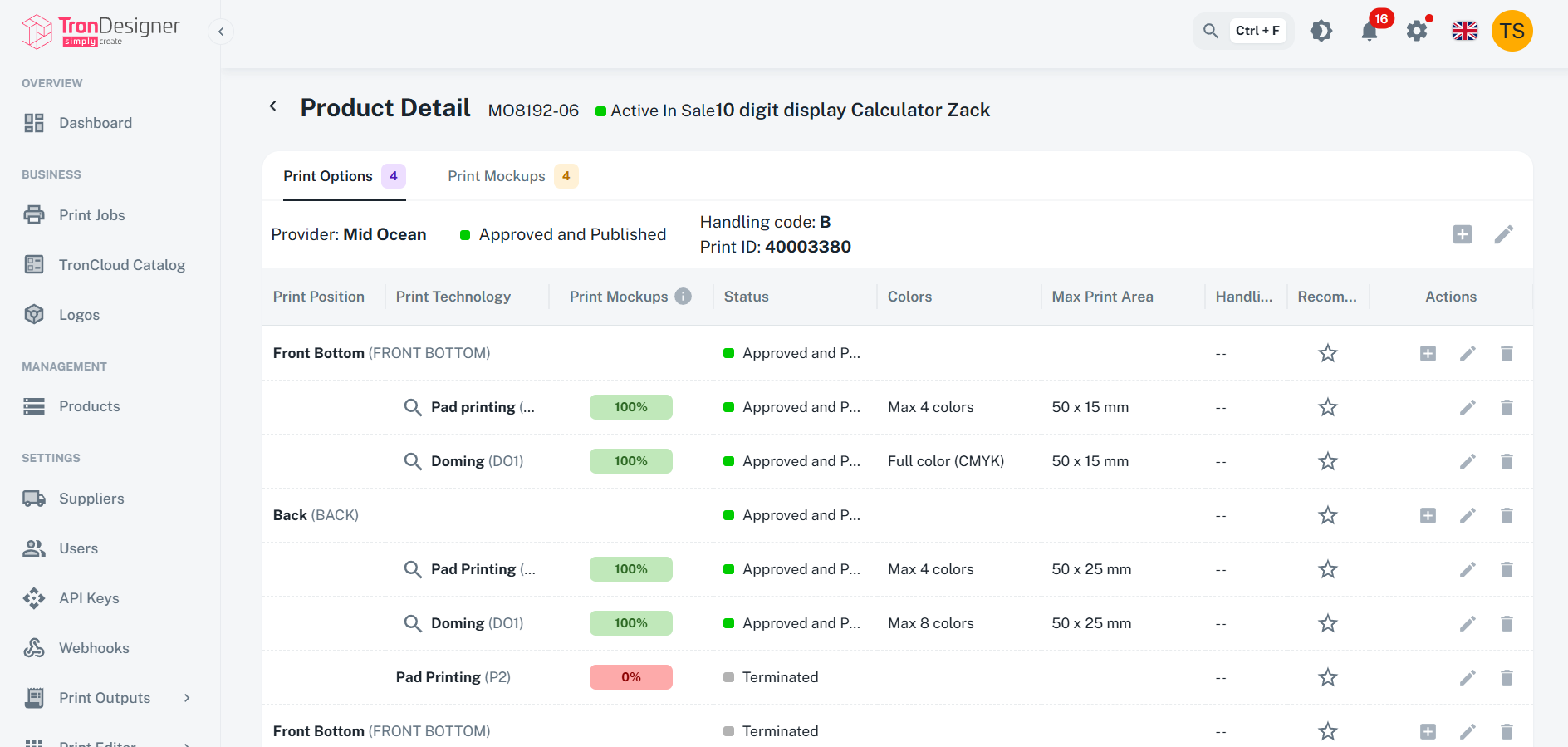Edit the Back position row
The width and height of the screenshot is (1568, 747).
[x=1468, y=515]
